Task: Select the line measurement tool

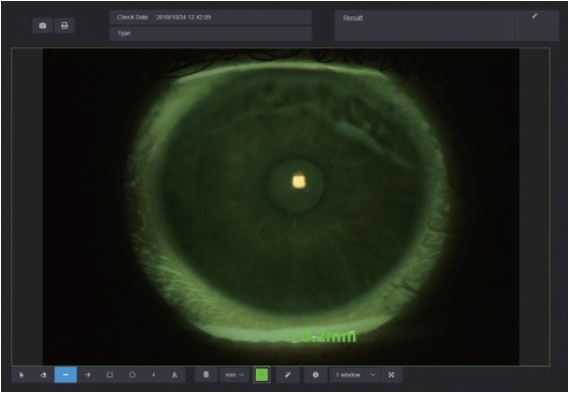Action: click(66, 375)
